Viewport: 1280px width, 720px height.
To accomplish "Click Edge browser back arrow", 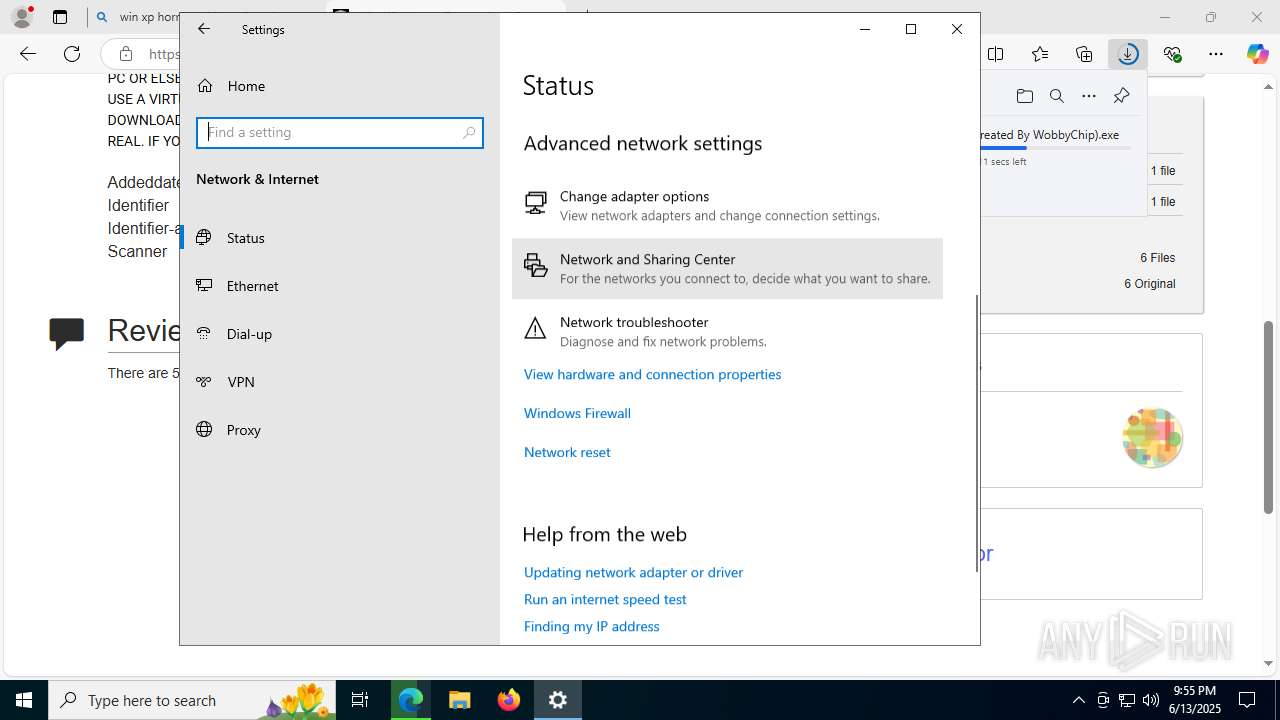I will point(28,54).
